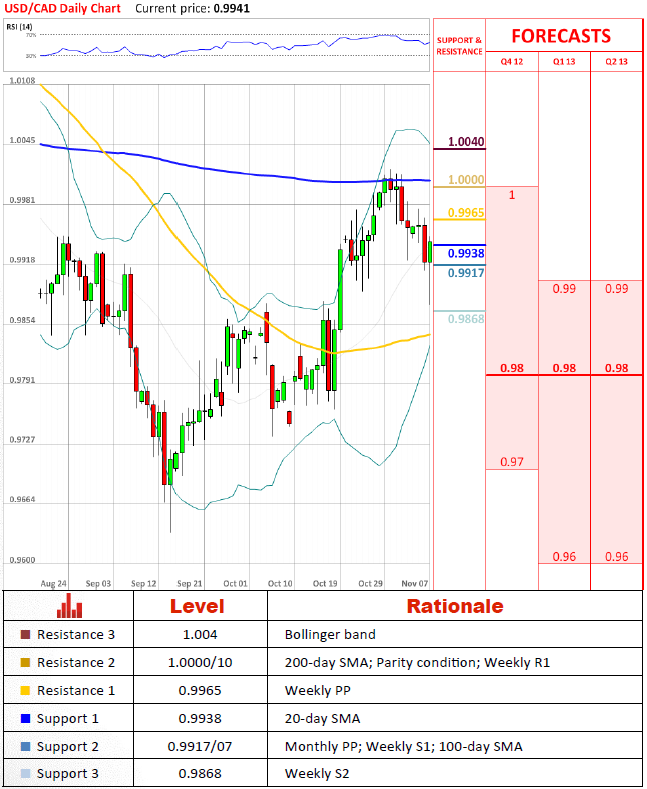Screen dimensions: 647x789
Task: Click the Resistance 3 dark red swatch
Action: [x=25, y=635]
